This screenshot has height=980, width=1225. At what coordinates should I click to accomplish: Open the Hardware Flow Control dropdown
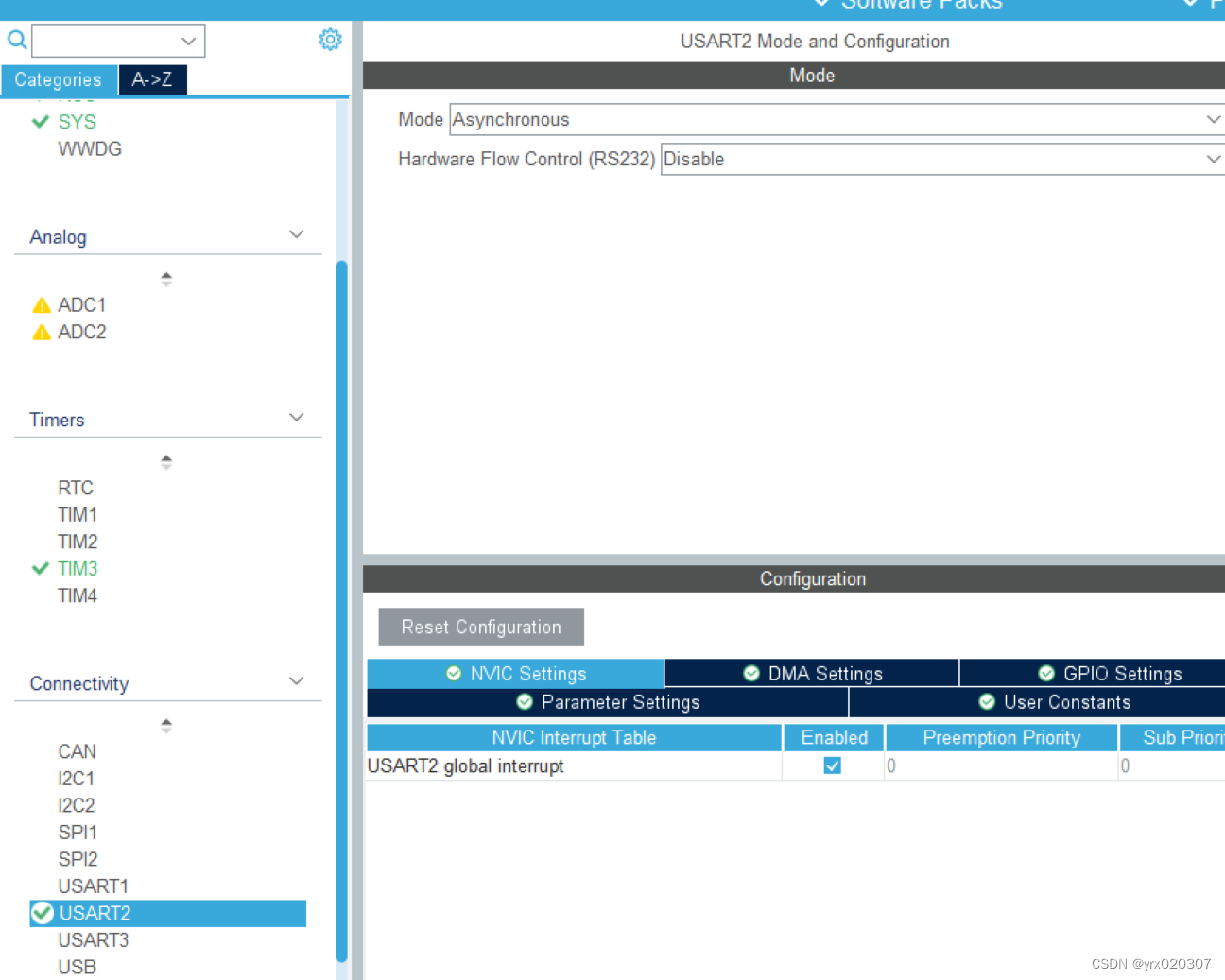942,160
